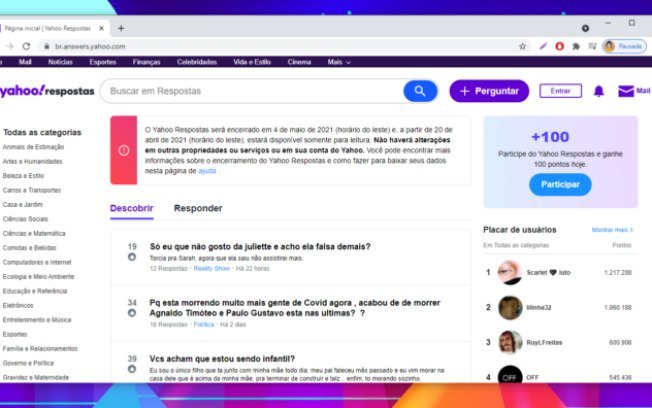Click the Chrome profile avatar Pausada

click(624, 46)
